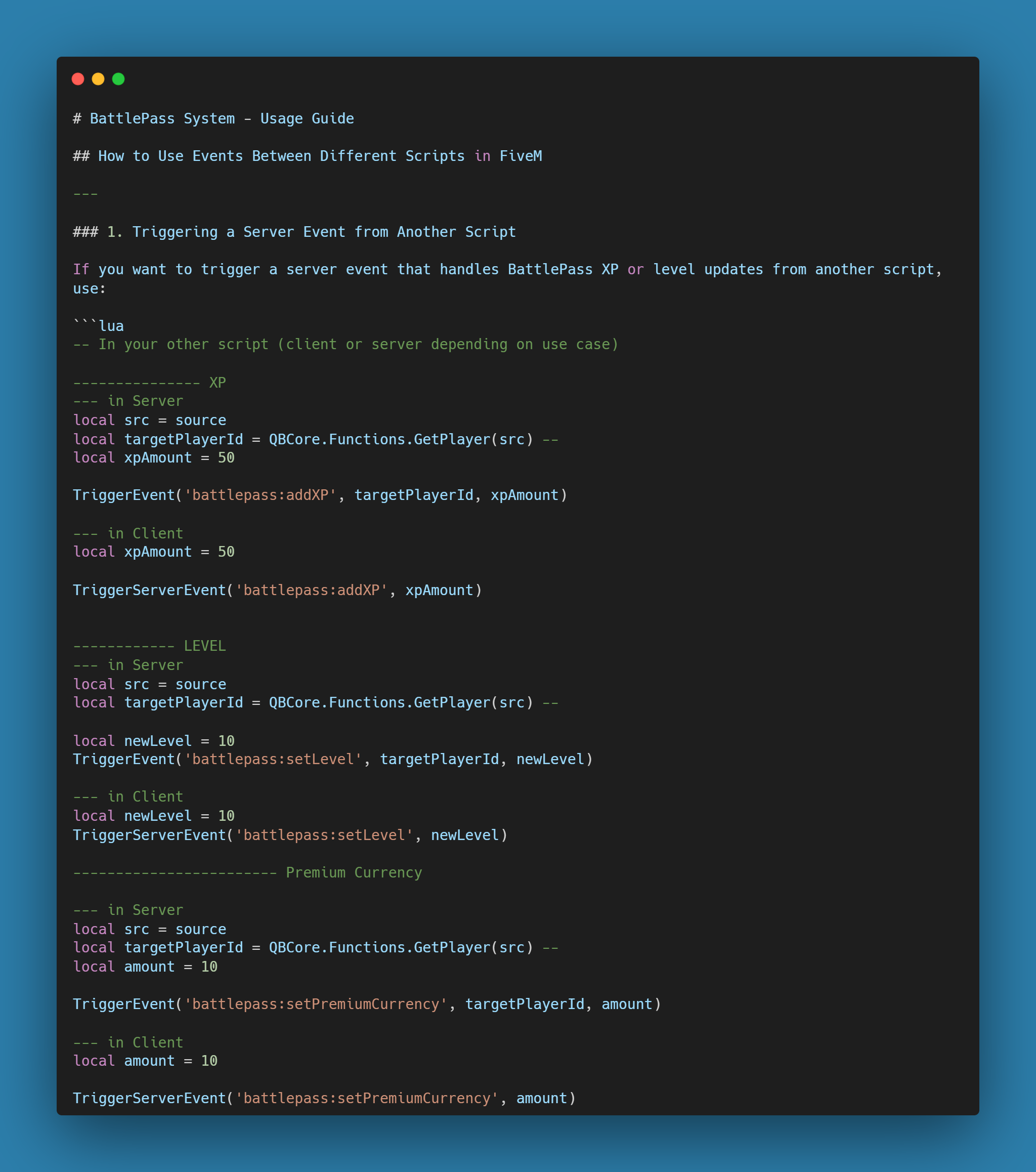The height and width of the screenshot is (1172, 1036).
Task: Click 'battlepass:setPremiumCurrency' in the TriggerEvent call
Action: pyautogui.click(x=315, y=1004)
